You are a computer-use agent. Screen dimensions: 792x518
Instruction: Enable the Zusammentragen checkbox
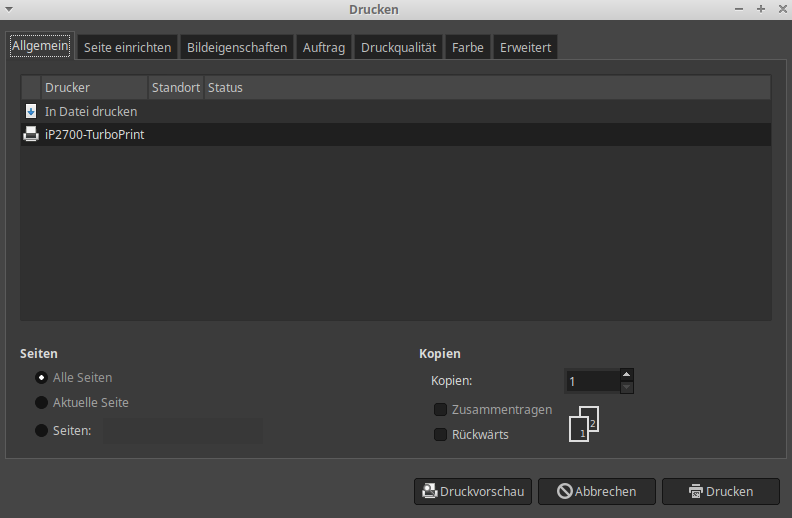click(440, 410)
